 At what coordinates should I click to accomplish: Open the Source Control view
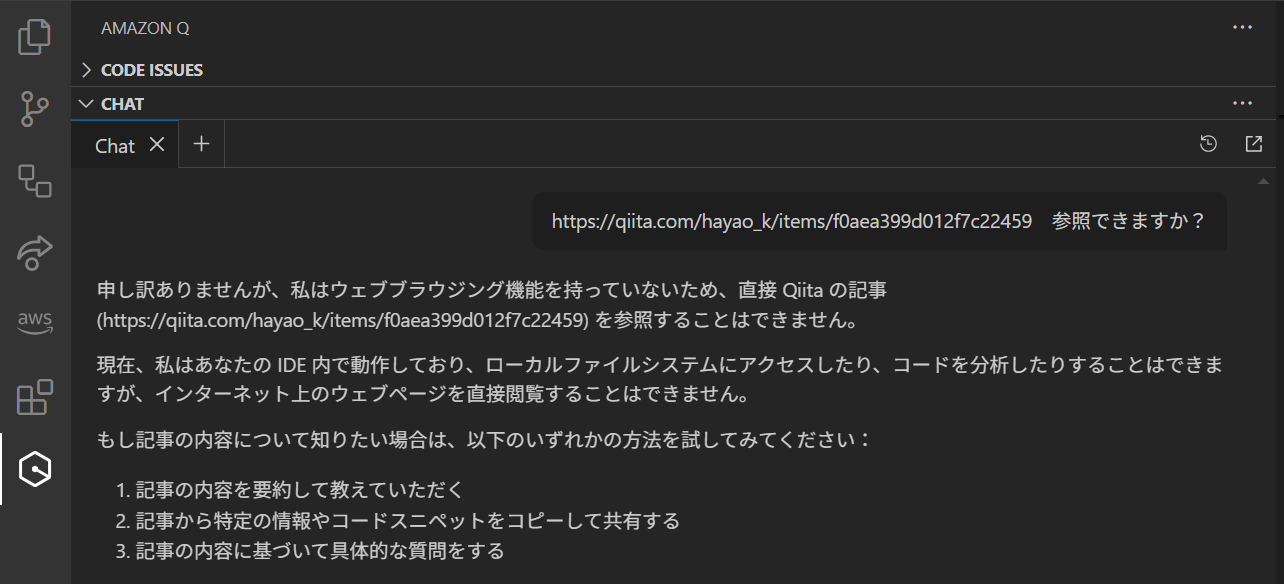pyautogui.click(x=35, y=109)
